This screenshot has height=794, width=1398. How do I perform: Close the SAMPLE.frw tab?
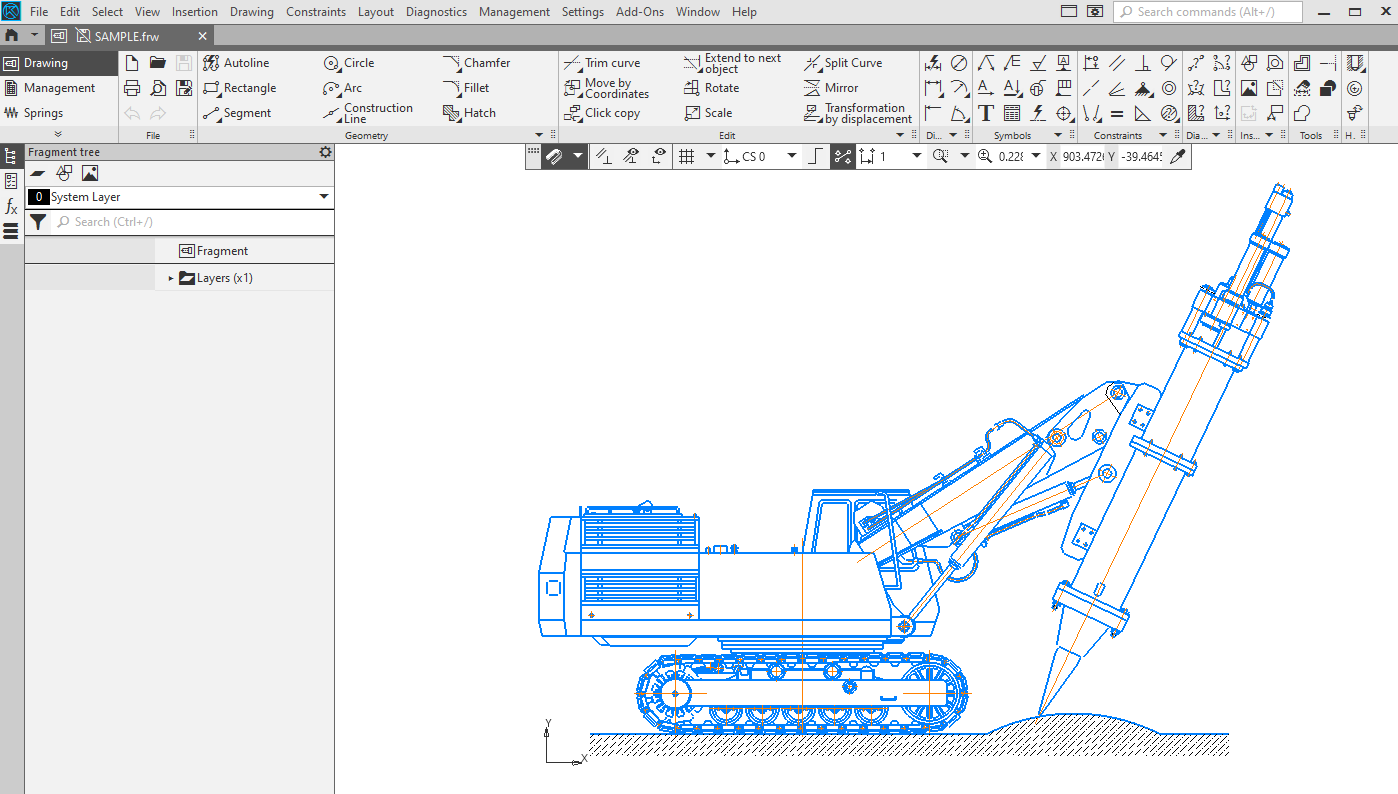202,36
